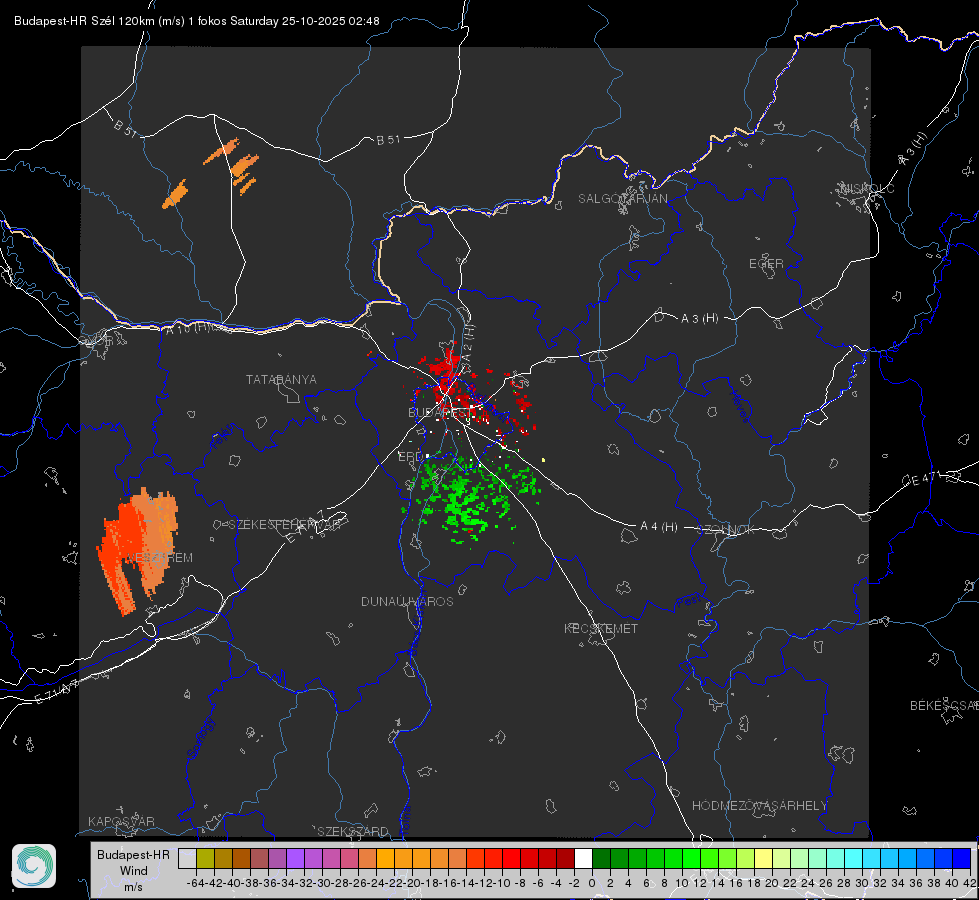Click the TATABÁNYA city label
979x900 pixels.
click(x=281, y=379)
